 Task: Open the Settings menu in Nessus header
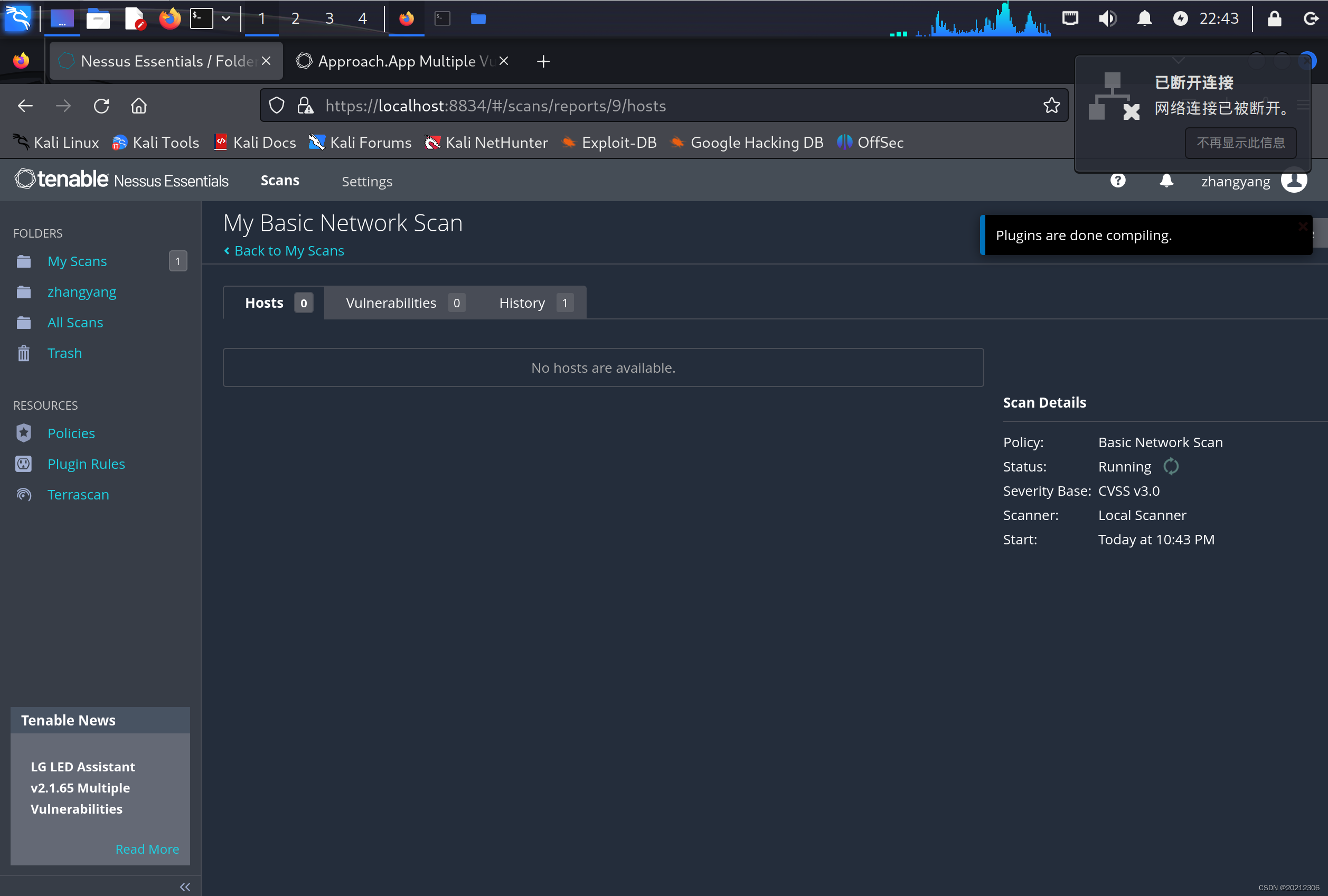click(x=367, y=181)
